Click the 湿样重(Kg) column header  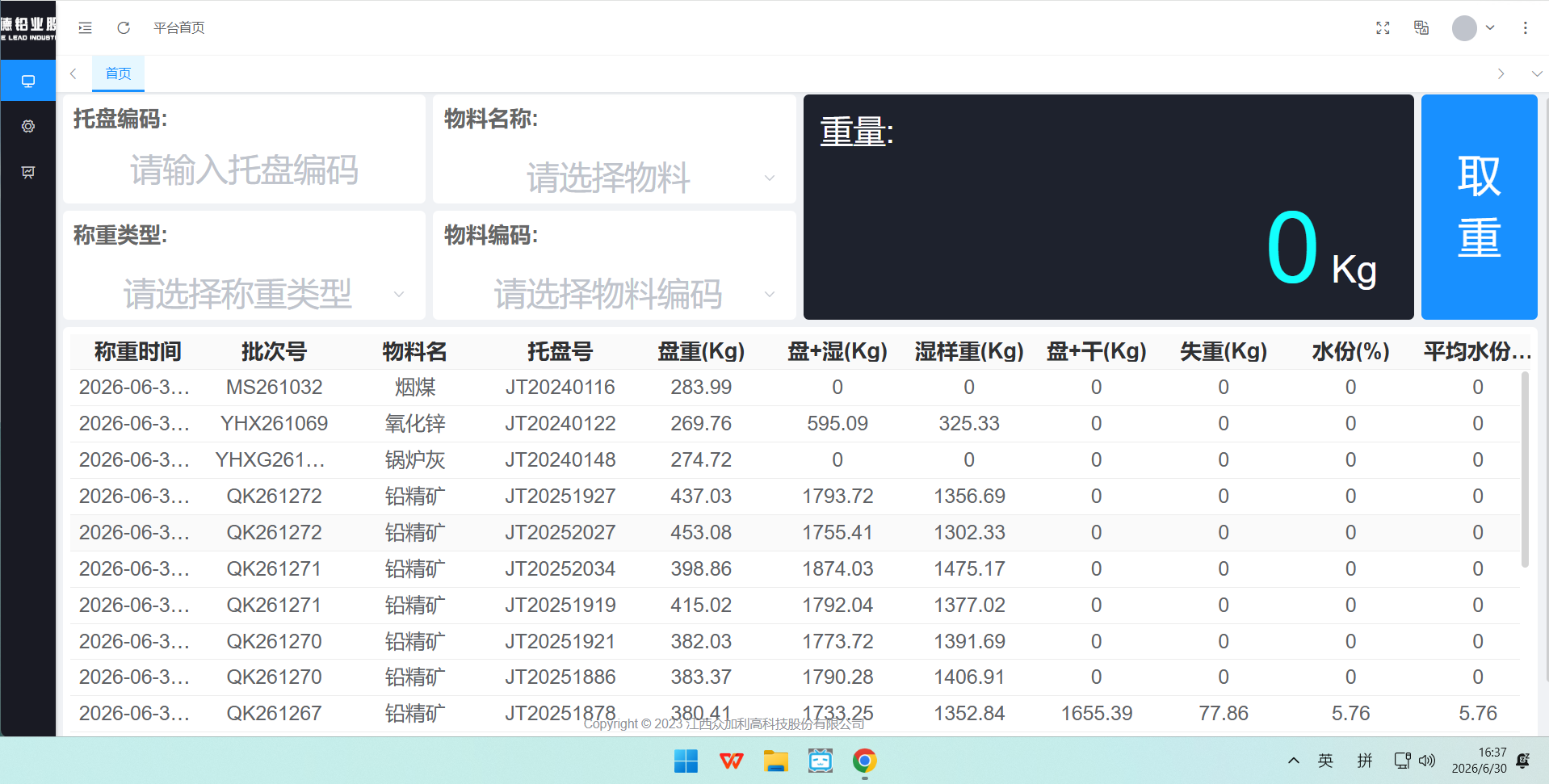tap(969, 352)
